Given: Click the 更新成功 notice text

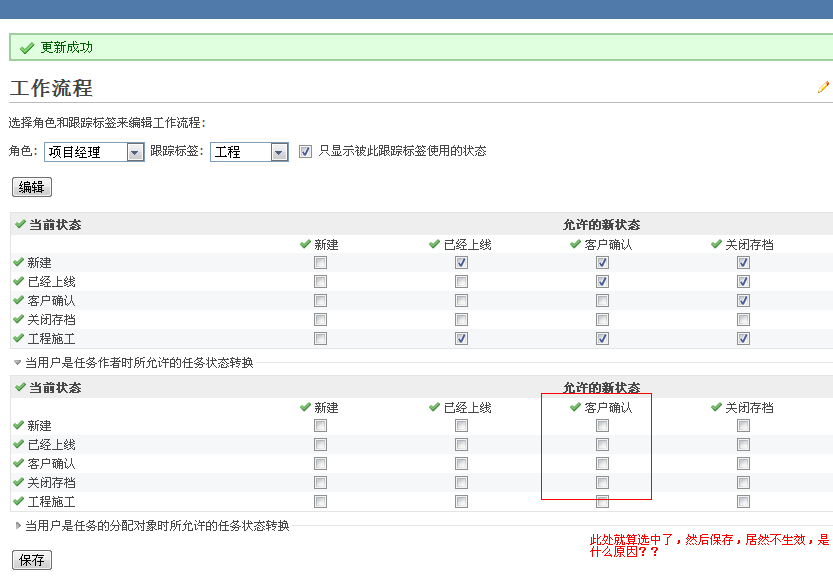Looking at the screenshot, I should [x=66, y=47].
